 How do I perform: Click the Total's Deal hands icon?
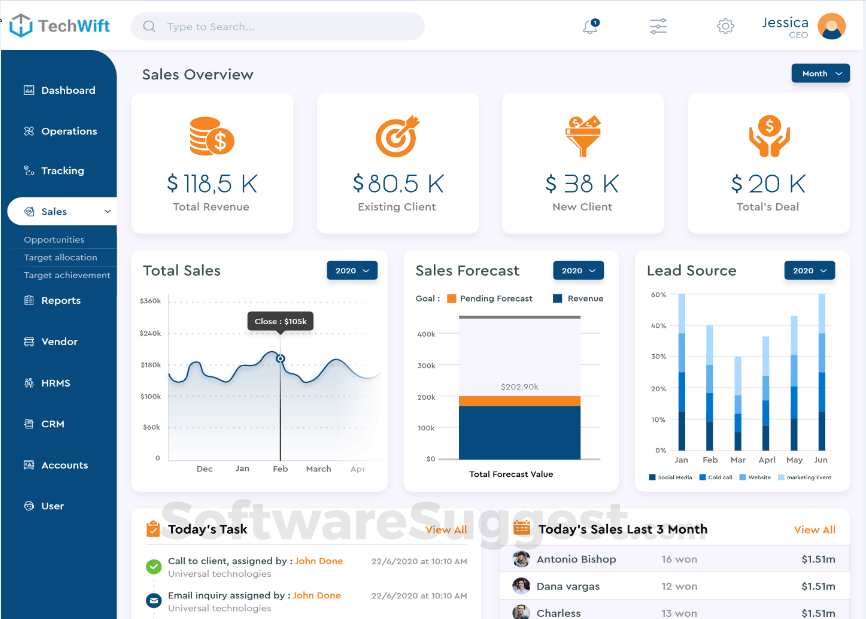pos(769,136)
